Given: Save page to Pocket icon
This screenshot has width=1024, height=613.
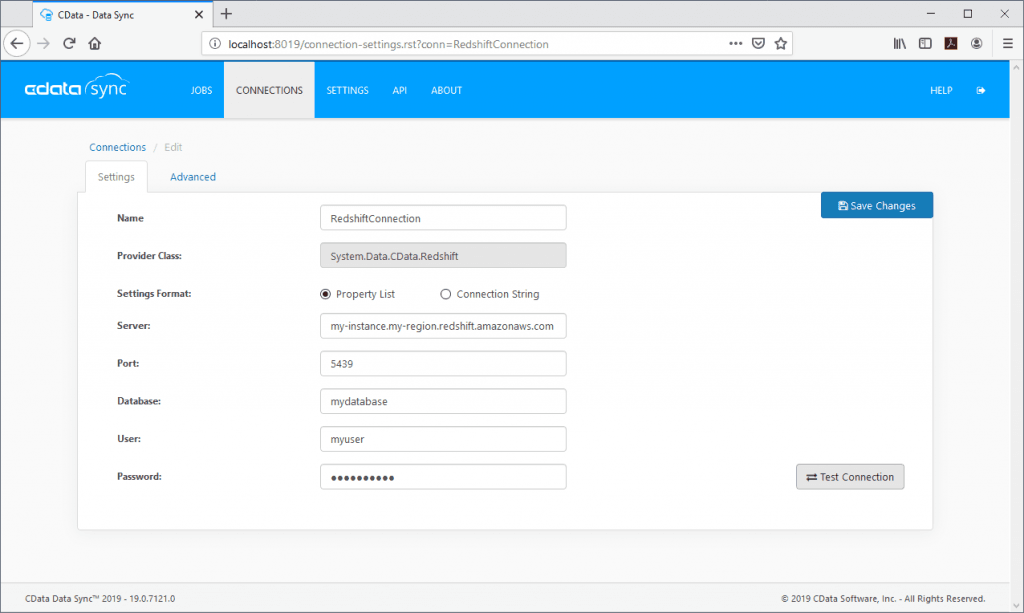Looking at the screenshot, I should [758, 44].
